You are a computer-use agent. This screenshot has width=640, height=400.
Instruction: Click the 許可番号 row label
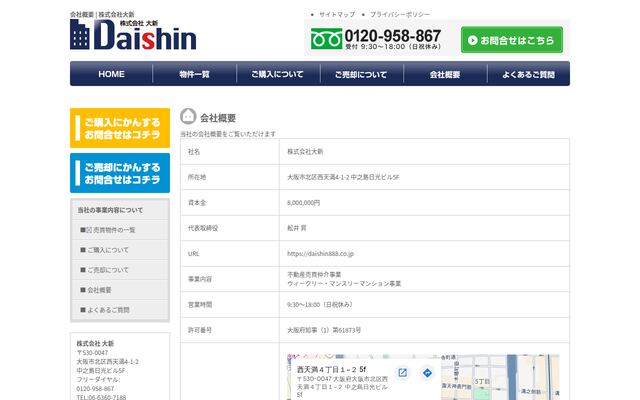pyautogui.click(x=200, y=330)
